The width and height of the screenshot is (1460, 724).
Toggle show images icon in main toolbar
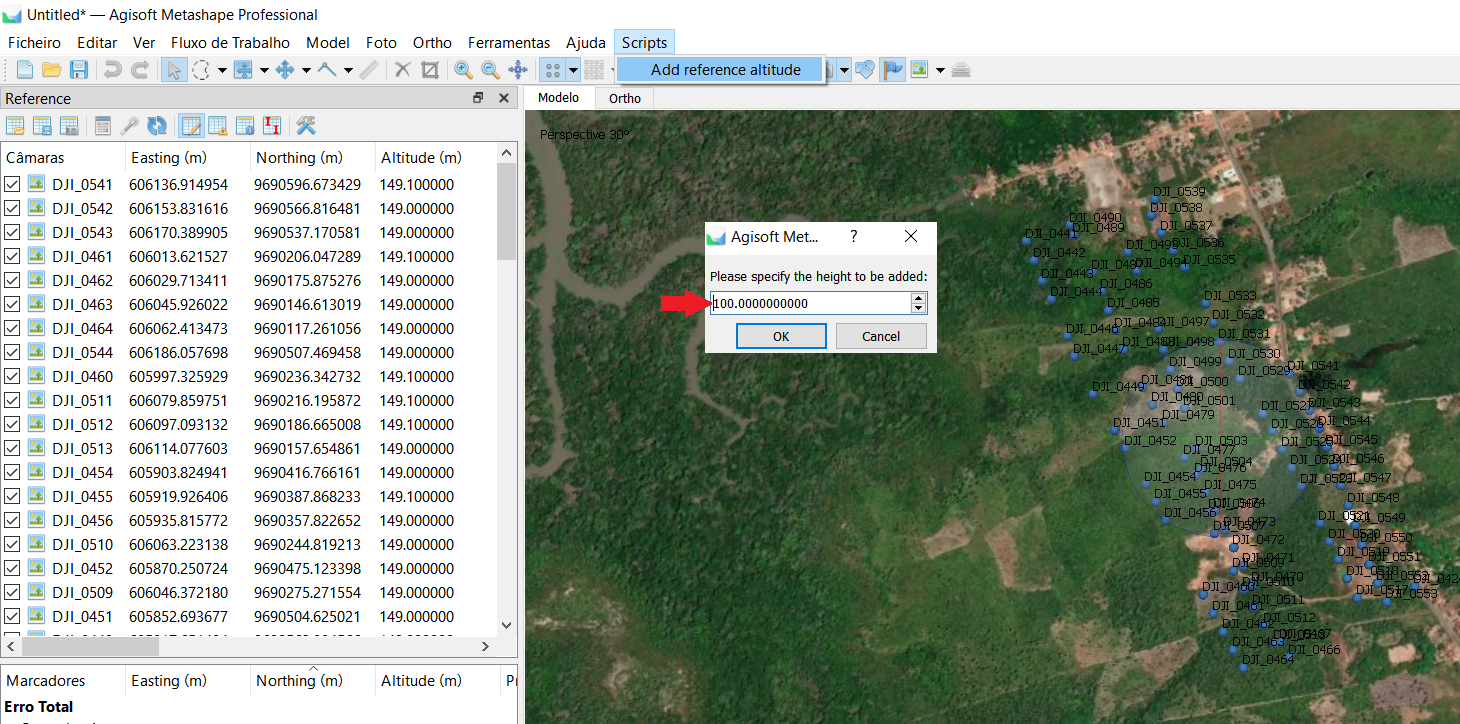tap(920, 70)
